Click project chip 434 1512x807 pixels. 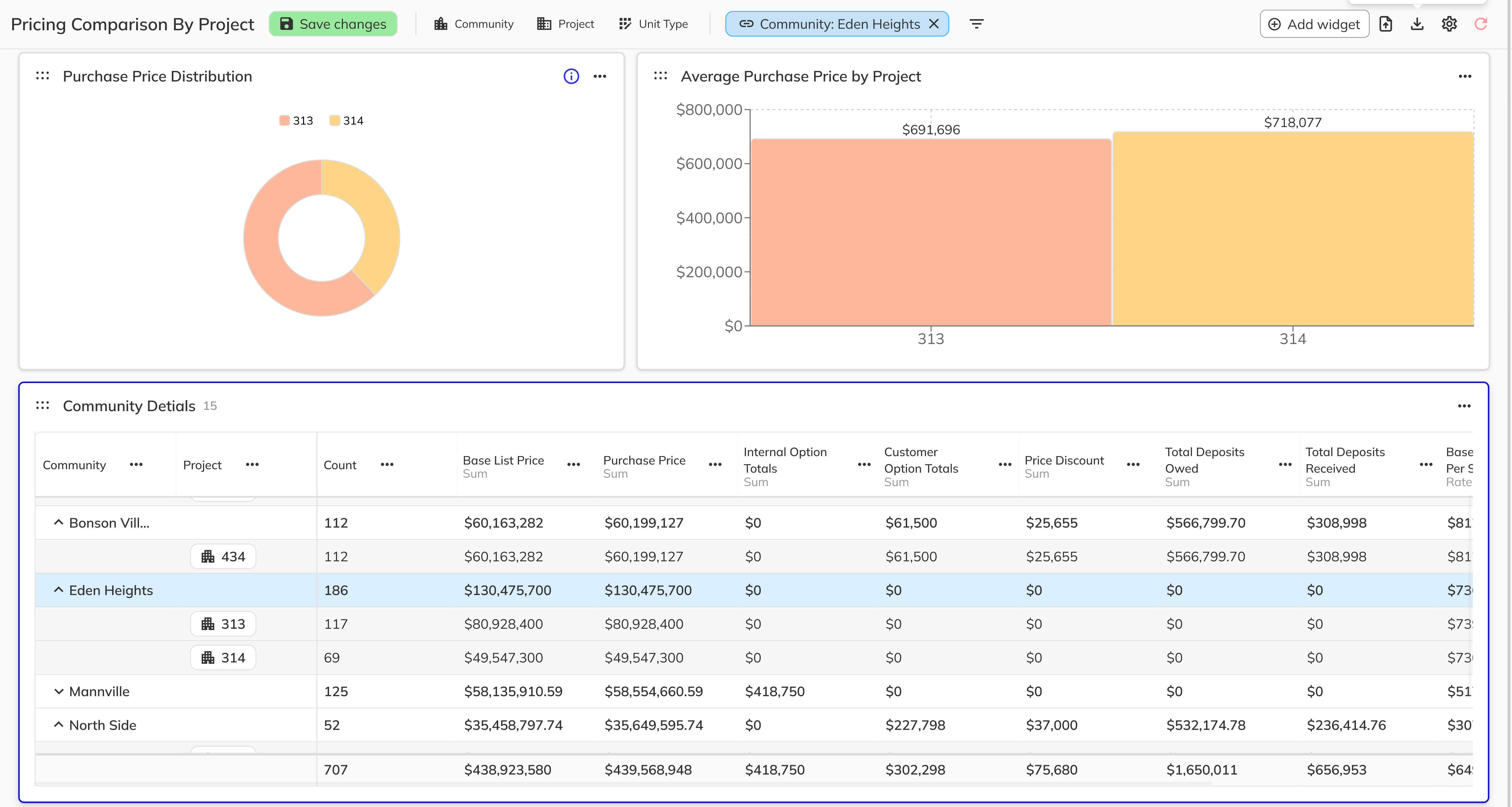pyautogui.click(x=223, y=556)
